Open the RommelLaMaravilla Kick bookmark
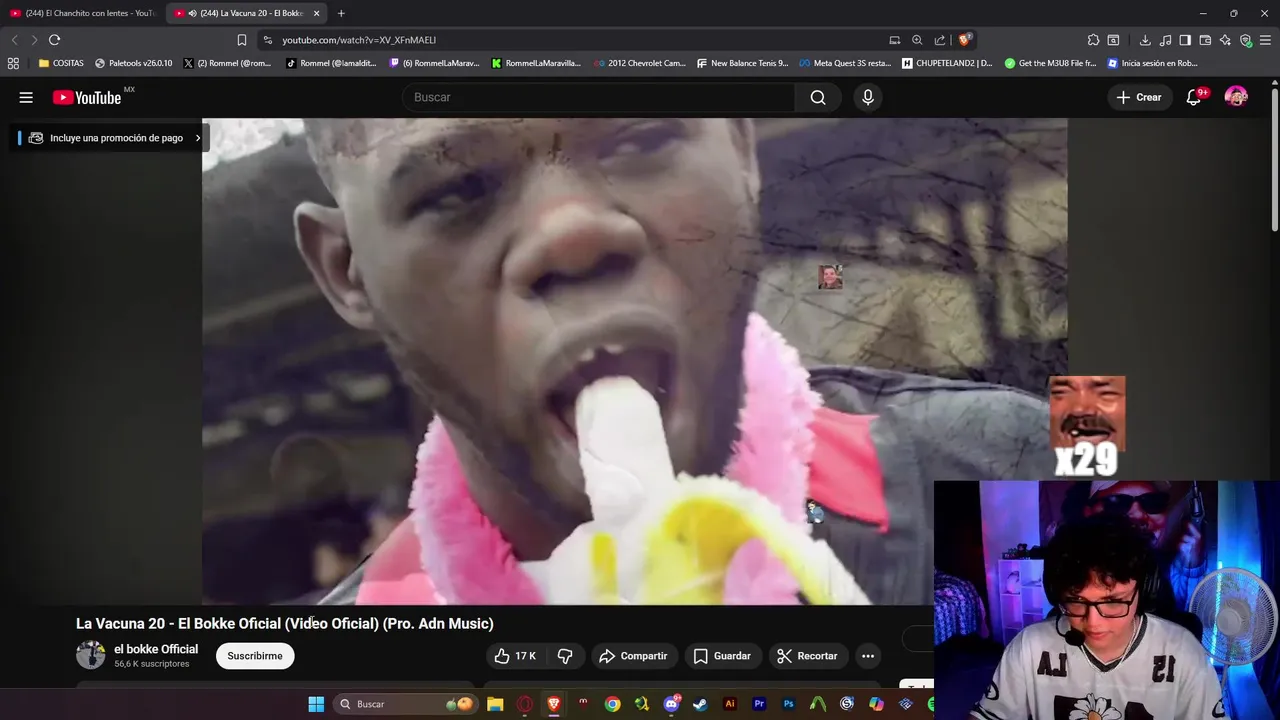This screenshot has width=1280, height=720. pos(536,63)
